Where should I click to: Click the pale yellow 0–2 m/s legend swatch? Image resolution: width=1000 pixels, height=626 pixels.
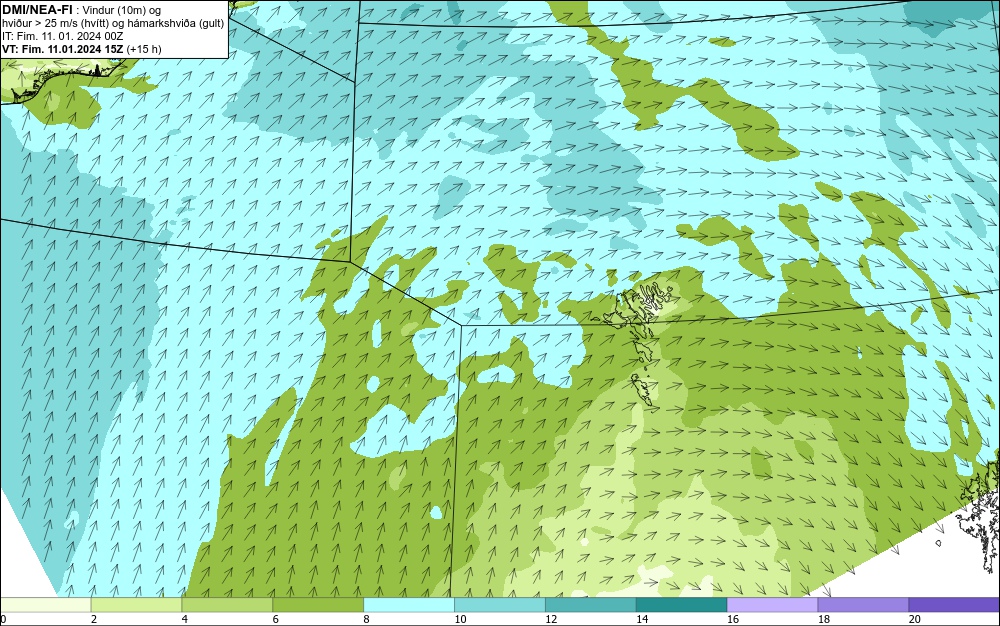[x=45, y=605]
